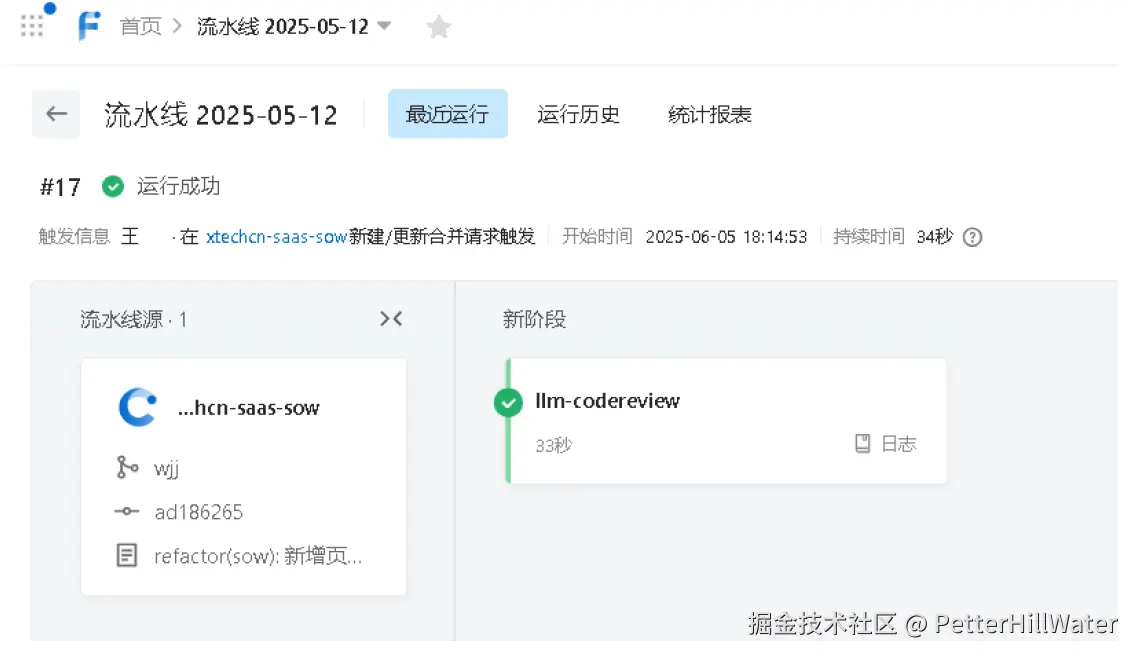The width and height of the screenshot is (1137, 657).
Task: Switch to the 统计报表 tab
Action: (709, 115)
